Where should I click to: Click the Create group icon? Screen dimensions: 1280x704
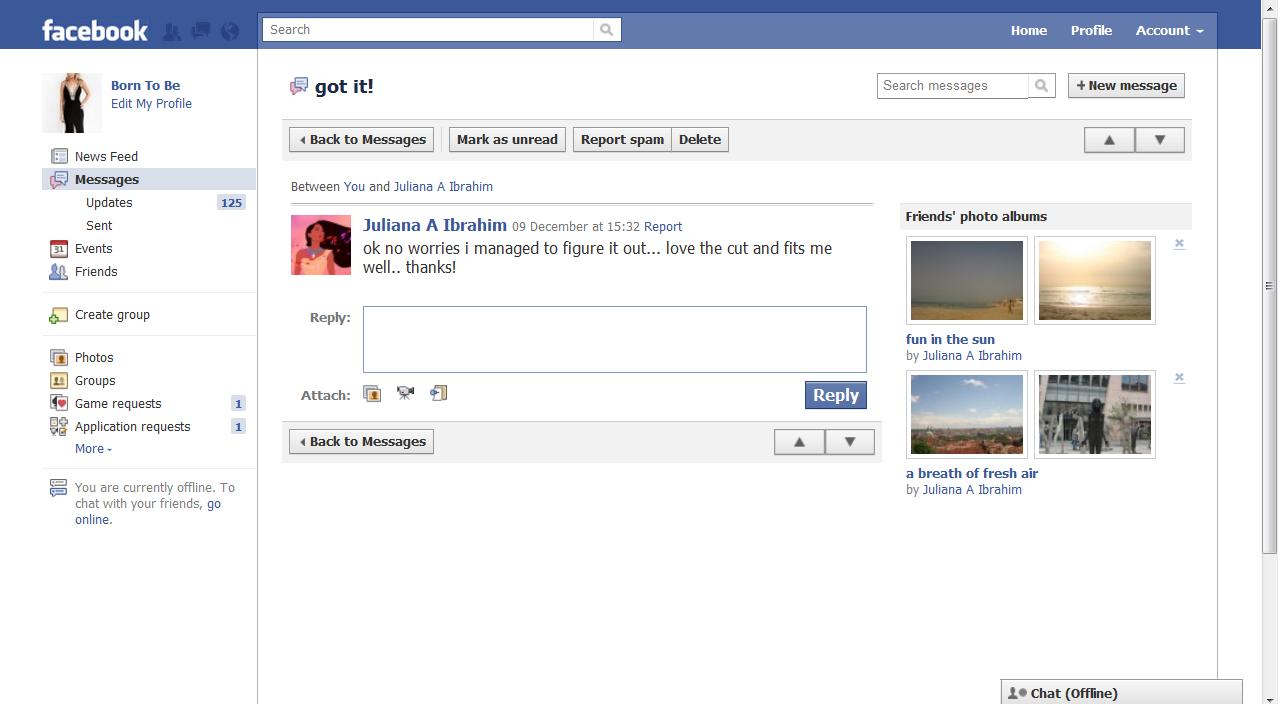coord(59,315)
